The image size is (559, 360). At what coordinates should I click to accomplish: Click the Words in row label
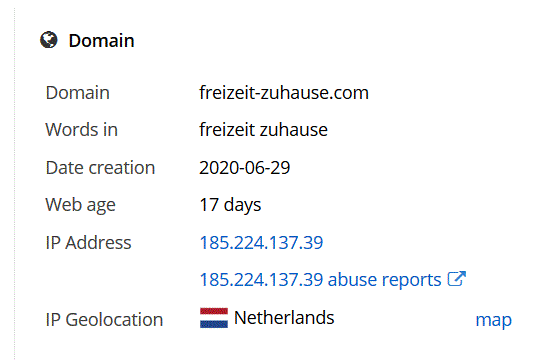click(81, 129)
